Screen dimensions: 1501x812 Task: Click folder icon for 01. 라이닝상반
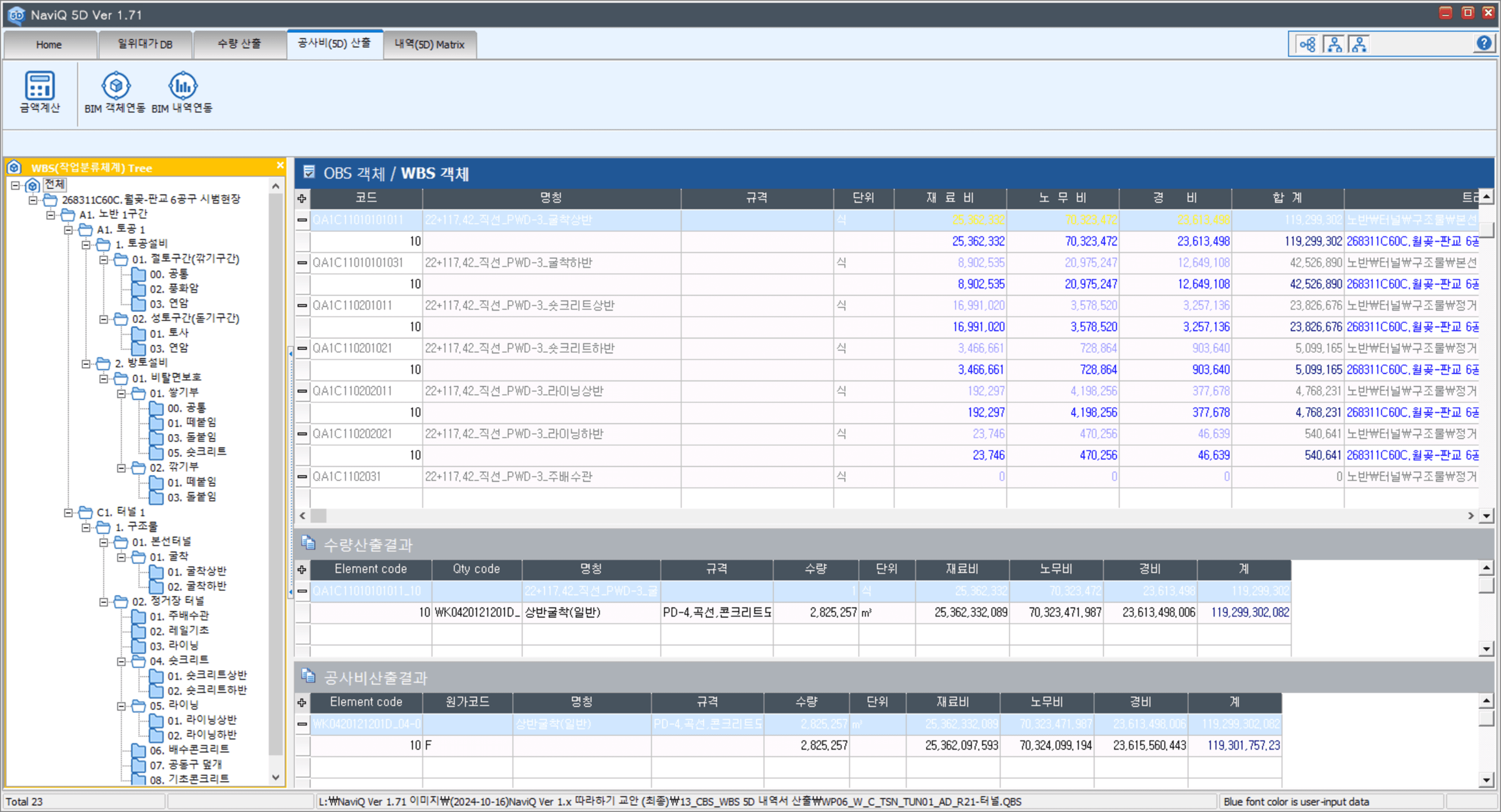[156, 721]
